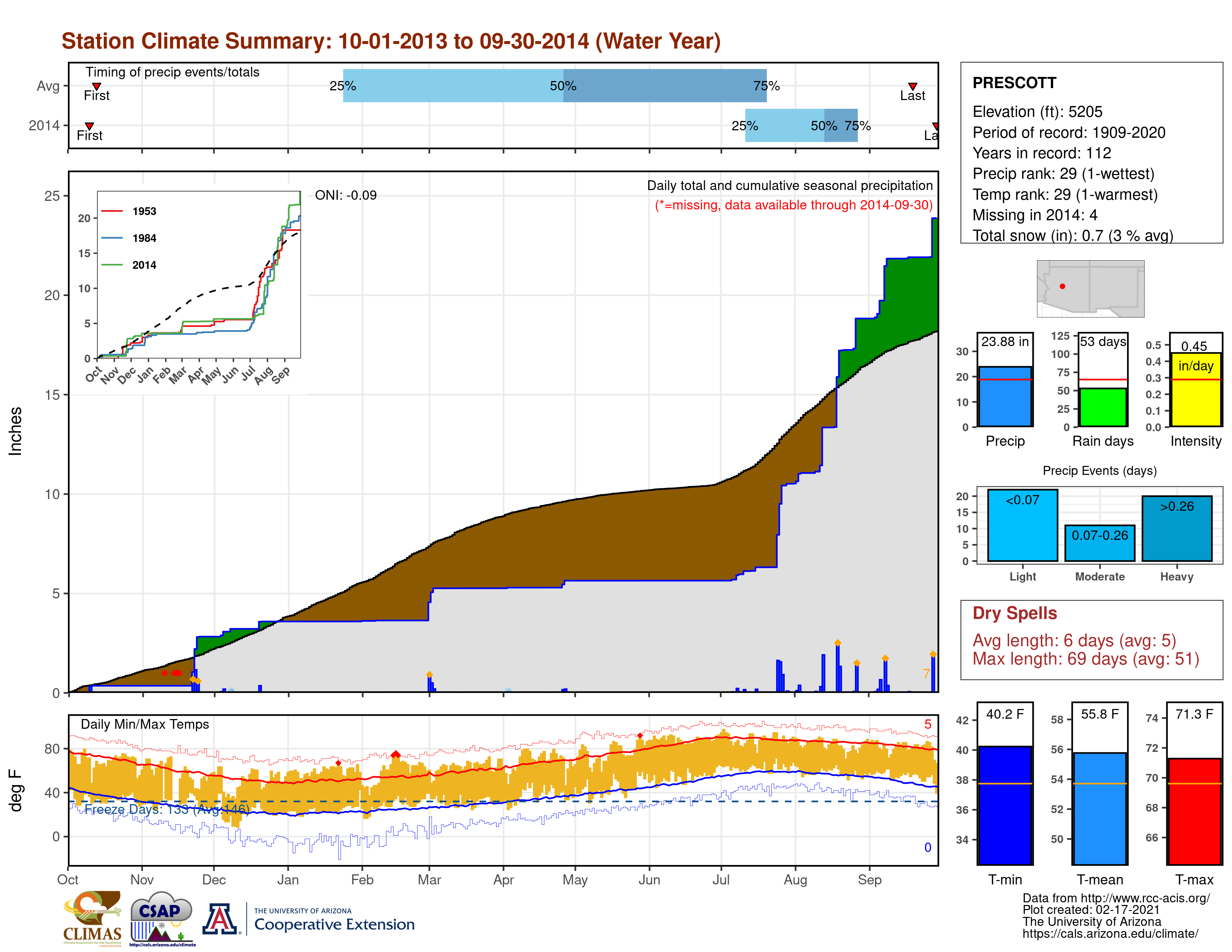
Task: Click the 1953 red legend line
Action: (112, 211)
